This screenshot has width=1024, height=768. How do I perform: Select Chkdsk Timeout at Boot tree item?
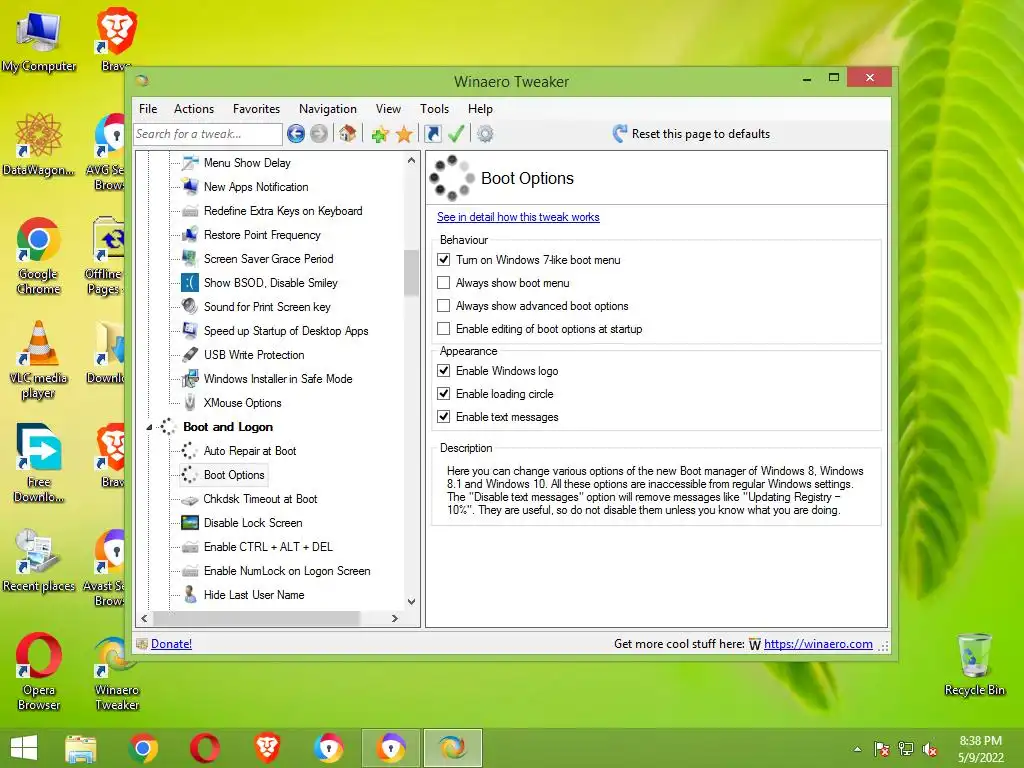click(x=260, y=499)
